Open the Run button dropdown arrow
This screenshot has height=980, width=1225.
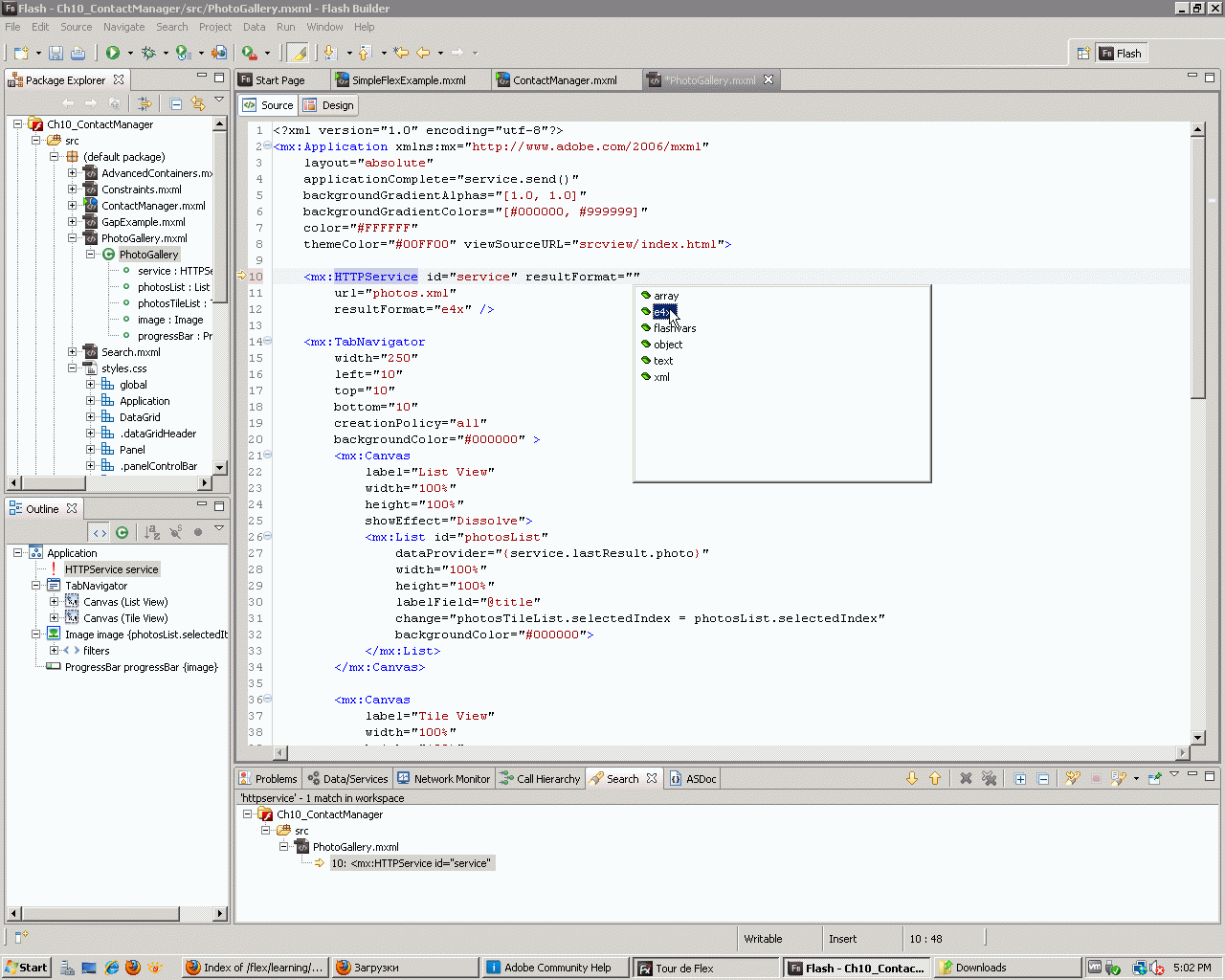point(130,54)
